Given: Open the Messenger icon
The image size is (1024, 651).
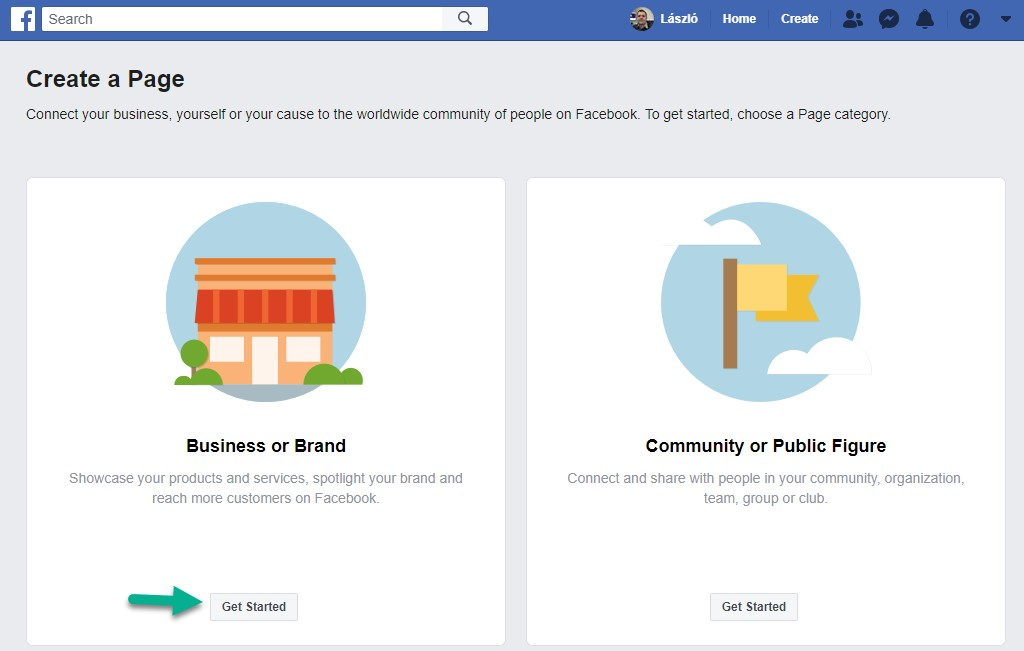Looking at the screenshot, I should pos(889,19).
